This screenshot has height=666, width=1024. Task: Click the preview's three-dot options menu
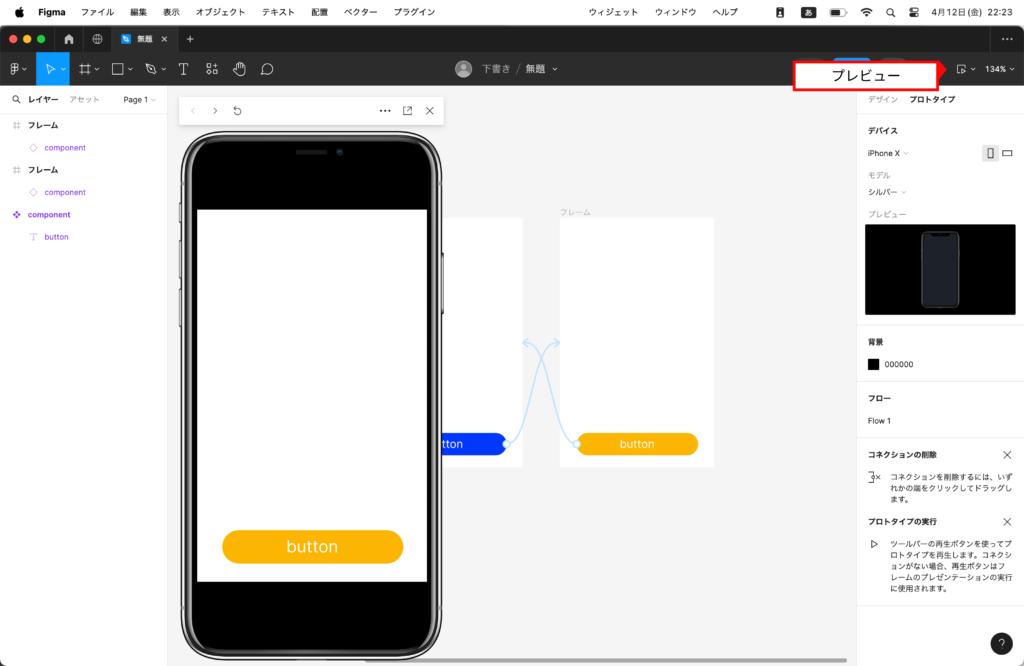385,111
